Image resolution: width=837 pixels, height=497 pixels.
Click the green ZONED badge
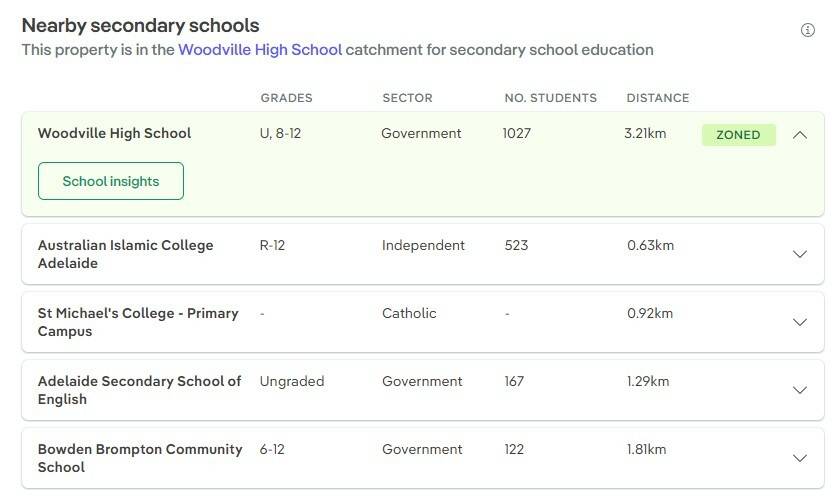point(738,135)
